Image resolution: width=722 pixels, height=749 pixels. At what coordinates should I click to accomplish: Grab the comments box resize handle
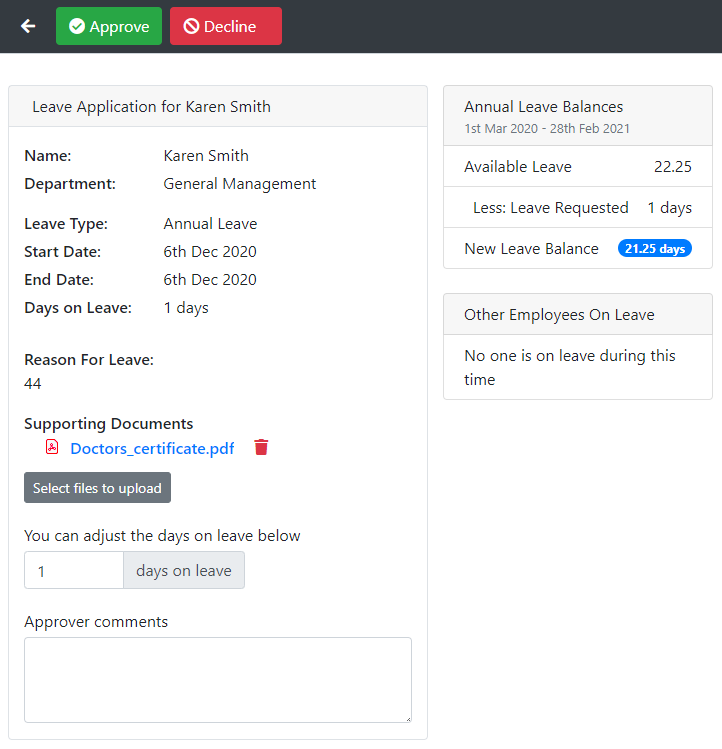[406, 717]
